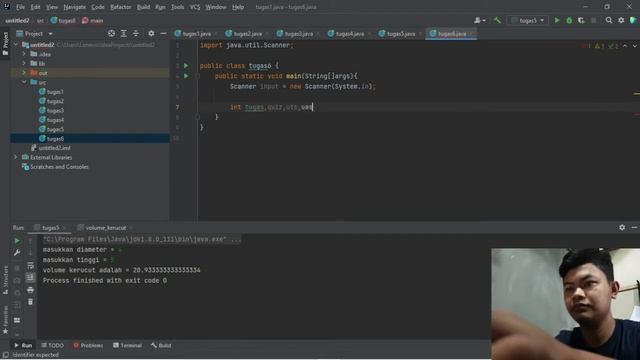Open the VCS menu
The height and width of the screenshot is (360, 640).
coord(195,7)
